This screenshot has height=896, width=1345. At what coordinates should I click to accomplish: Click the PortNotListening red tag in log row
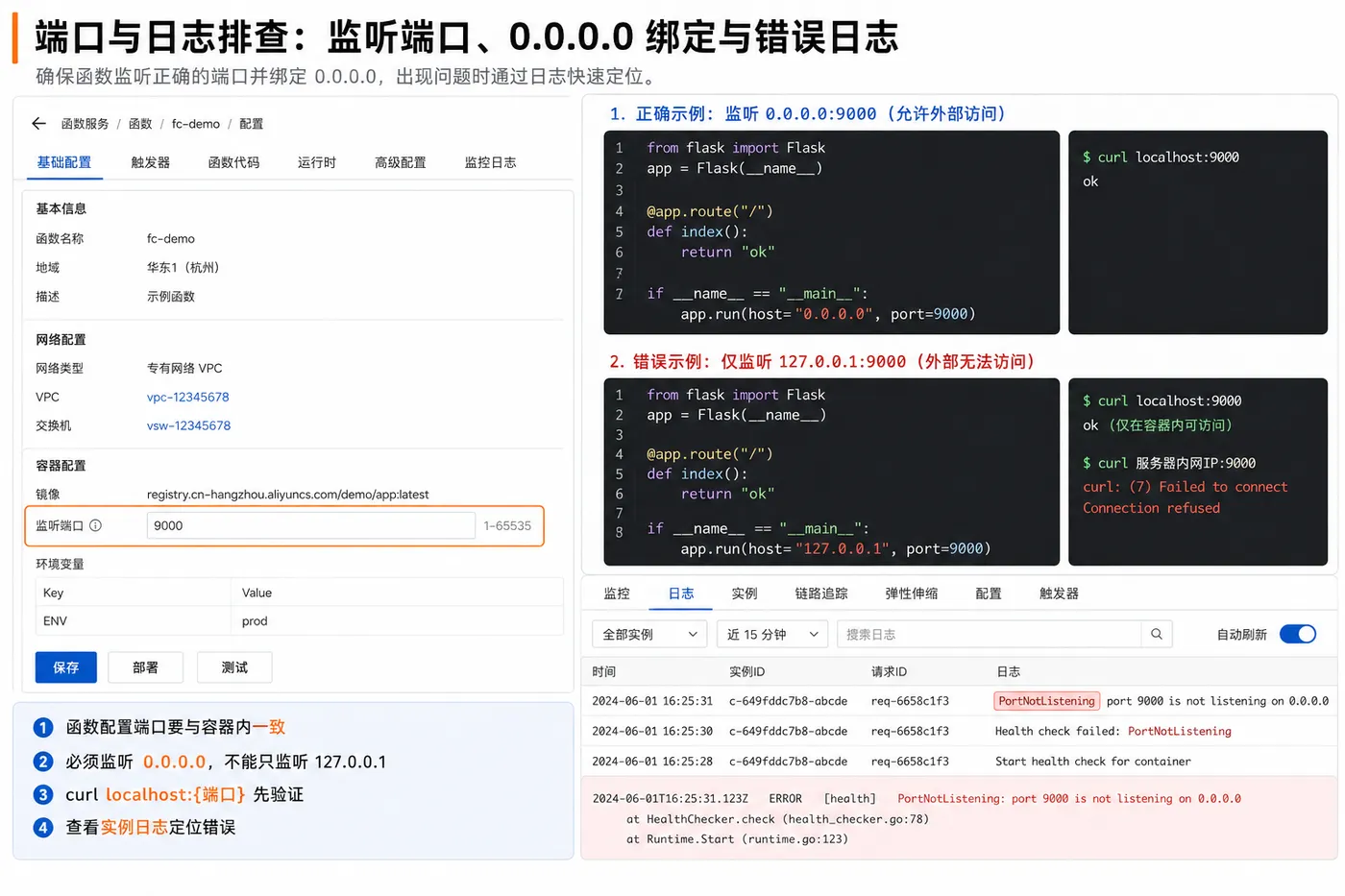pyautogui.click(x=1046, y=701)
